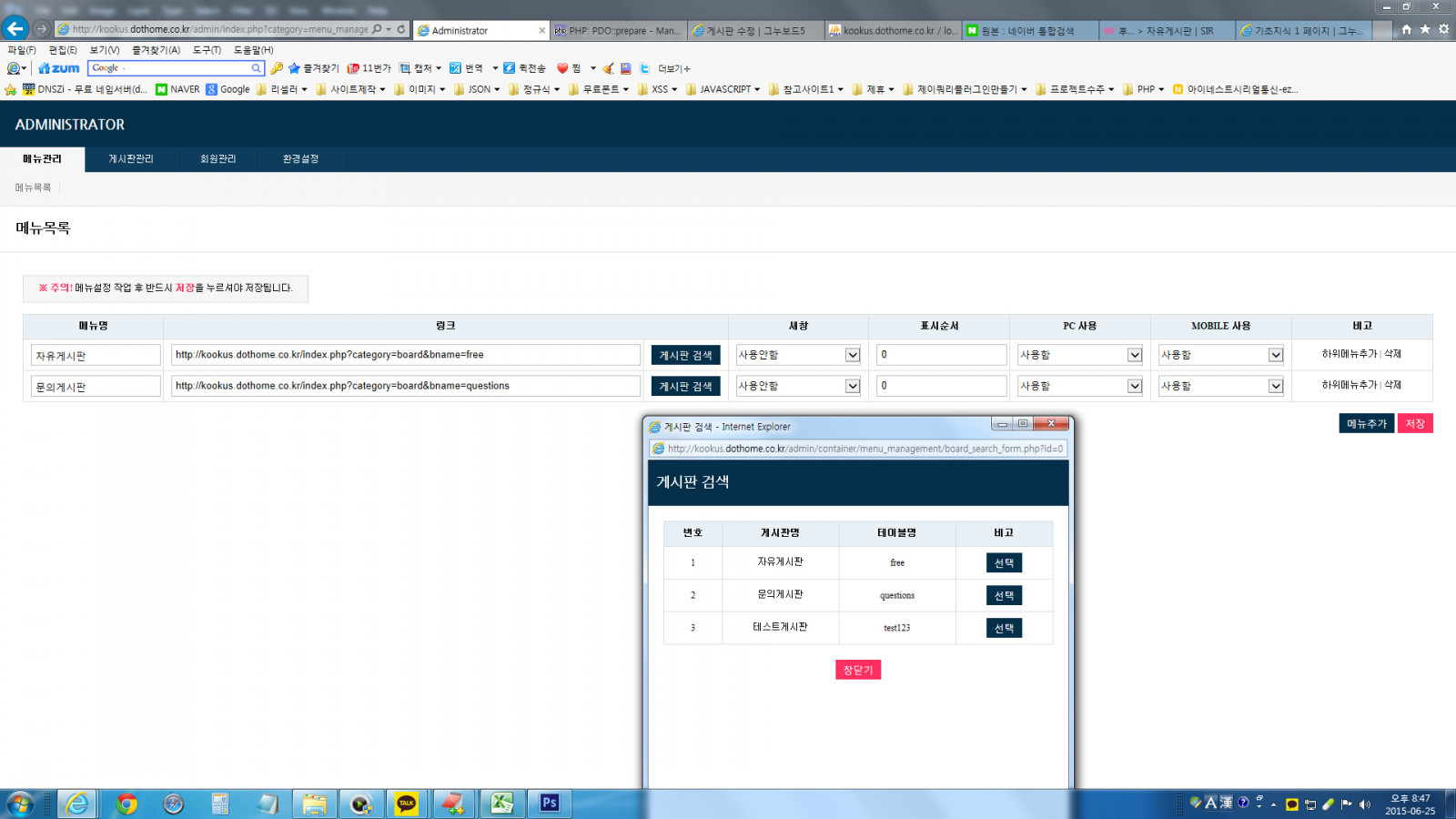Screen dimensions: 1456x819
Task: Click the 메뉴목록 submenu link
Action: [x=33, y=187]
